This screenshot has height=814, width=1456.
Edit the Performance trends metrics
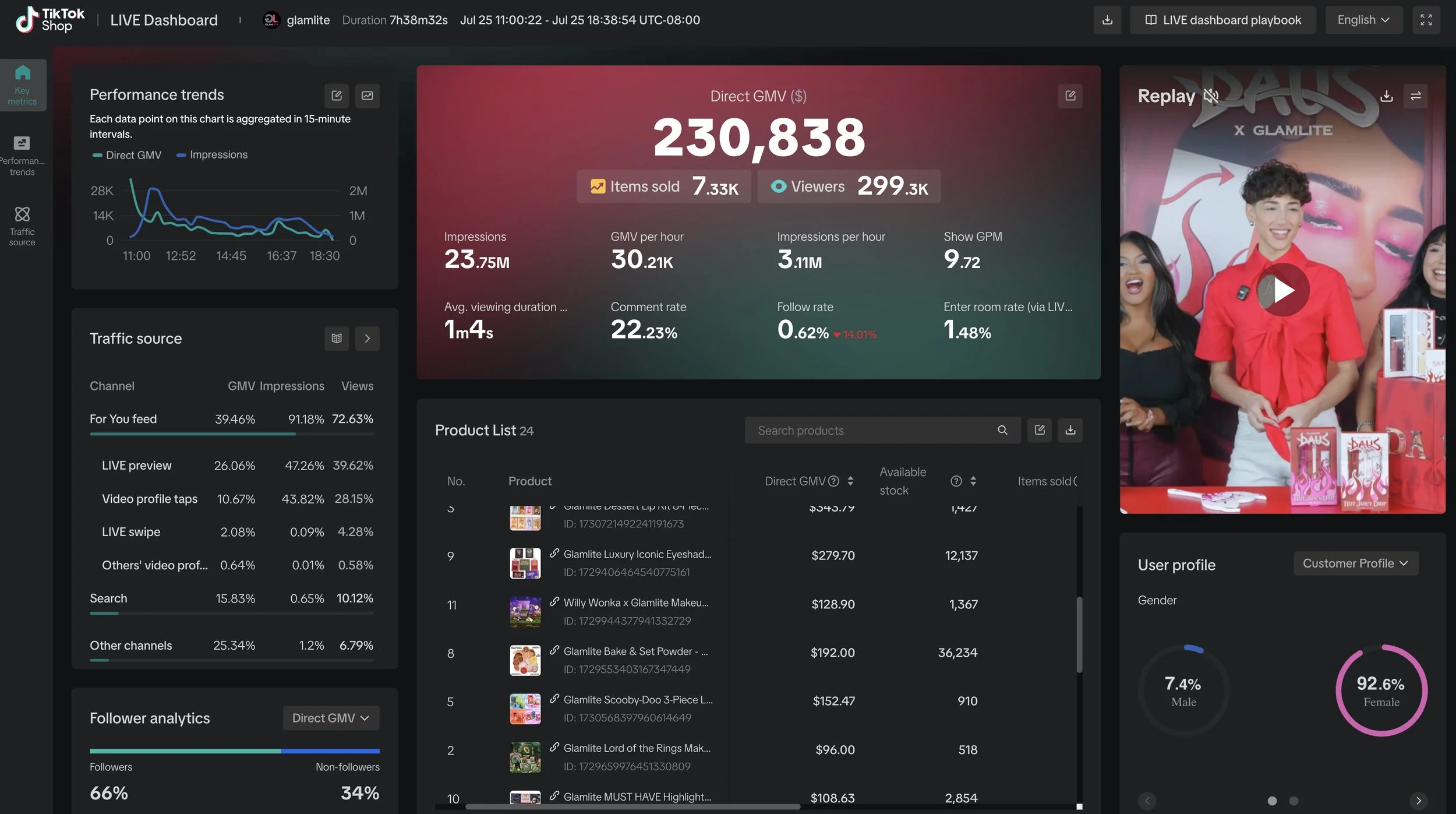(x=337, y=96)
